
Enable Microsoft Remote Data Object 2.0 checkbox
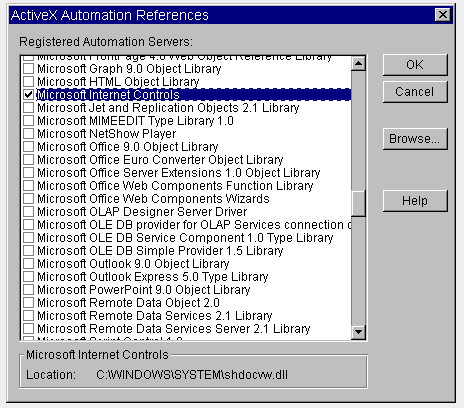point(29,303)
